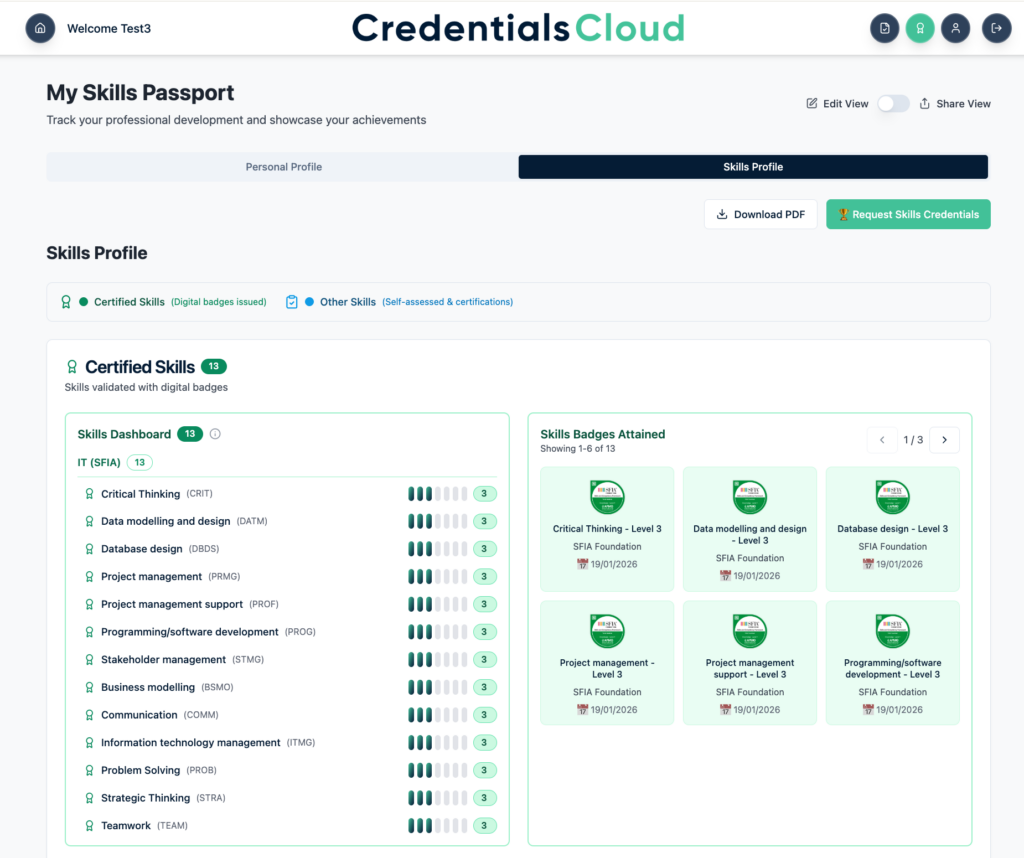
Task: Click the Other Skills clipboard icon
Action: 292,302
